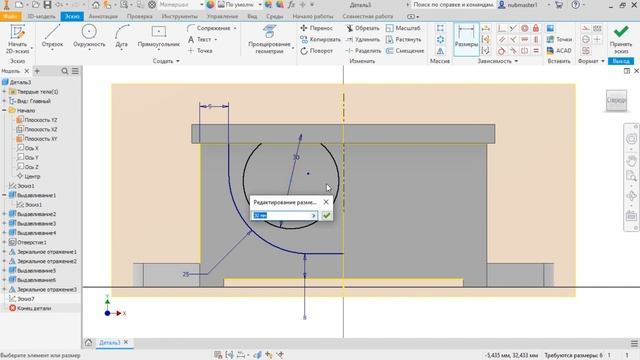Image resolution: width=640 pixels, height=360 pixels.
Task: Select the Окружность circle tool
Action: tap(89, 37)
